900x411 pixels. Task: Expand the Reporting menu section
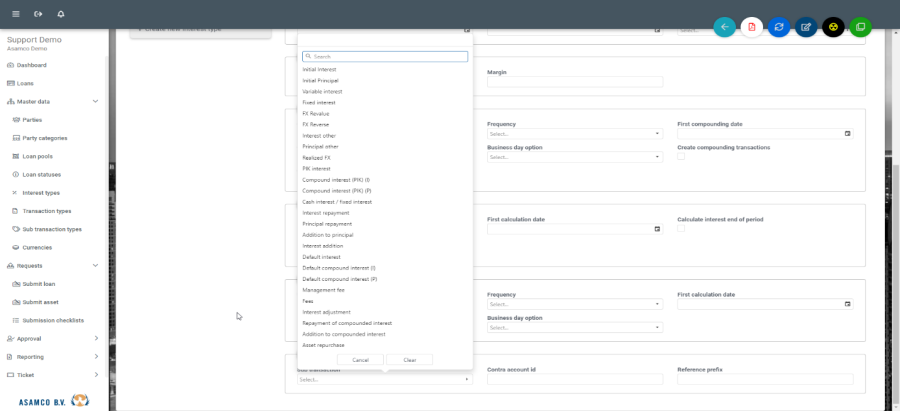pos(96,356)
